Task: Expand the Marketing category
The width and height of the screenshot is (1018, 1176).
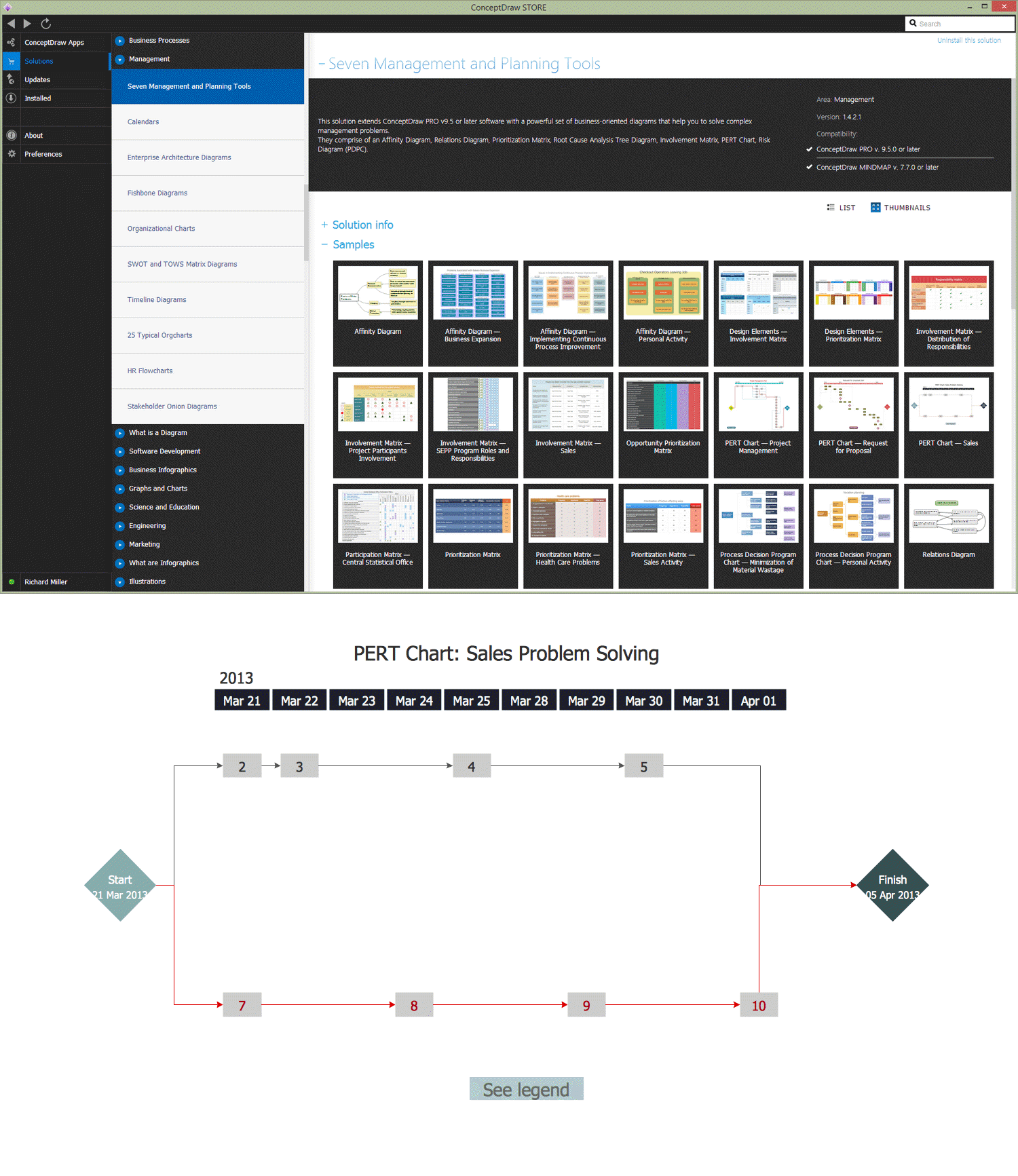Action: (x=119, y=545)
